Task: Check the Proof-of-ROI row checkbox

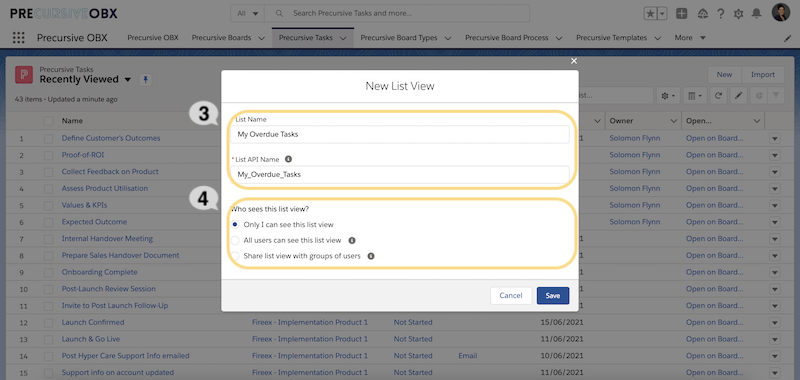Action: coord(48,155)
